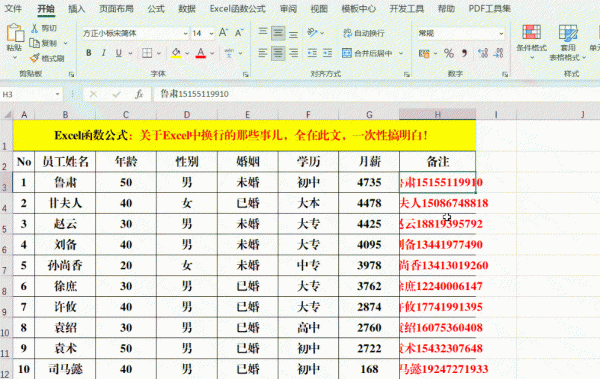Click the Name Box showing H3
600x379 pixels.
[31, 94]
